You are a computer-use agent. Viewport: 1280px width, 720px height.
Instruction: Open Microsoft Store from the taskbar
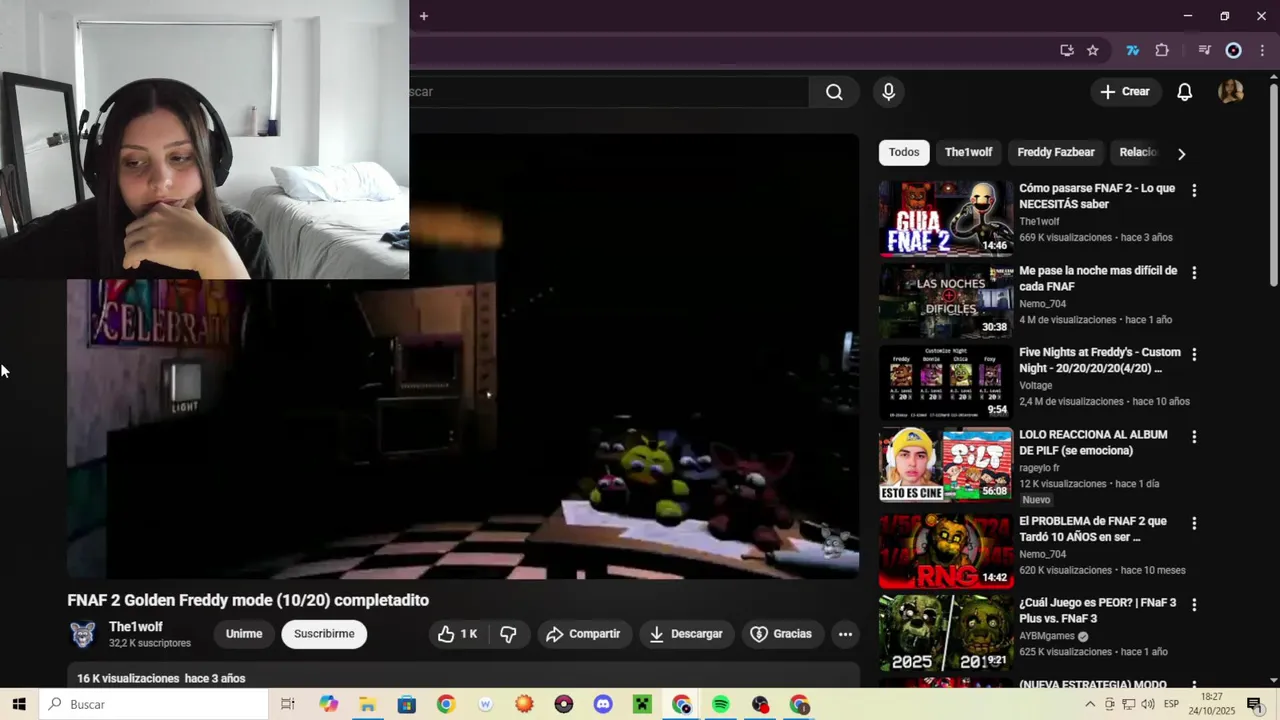pyautogui.click(x=406, y=704)
